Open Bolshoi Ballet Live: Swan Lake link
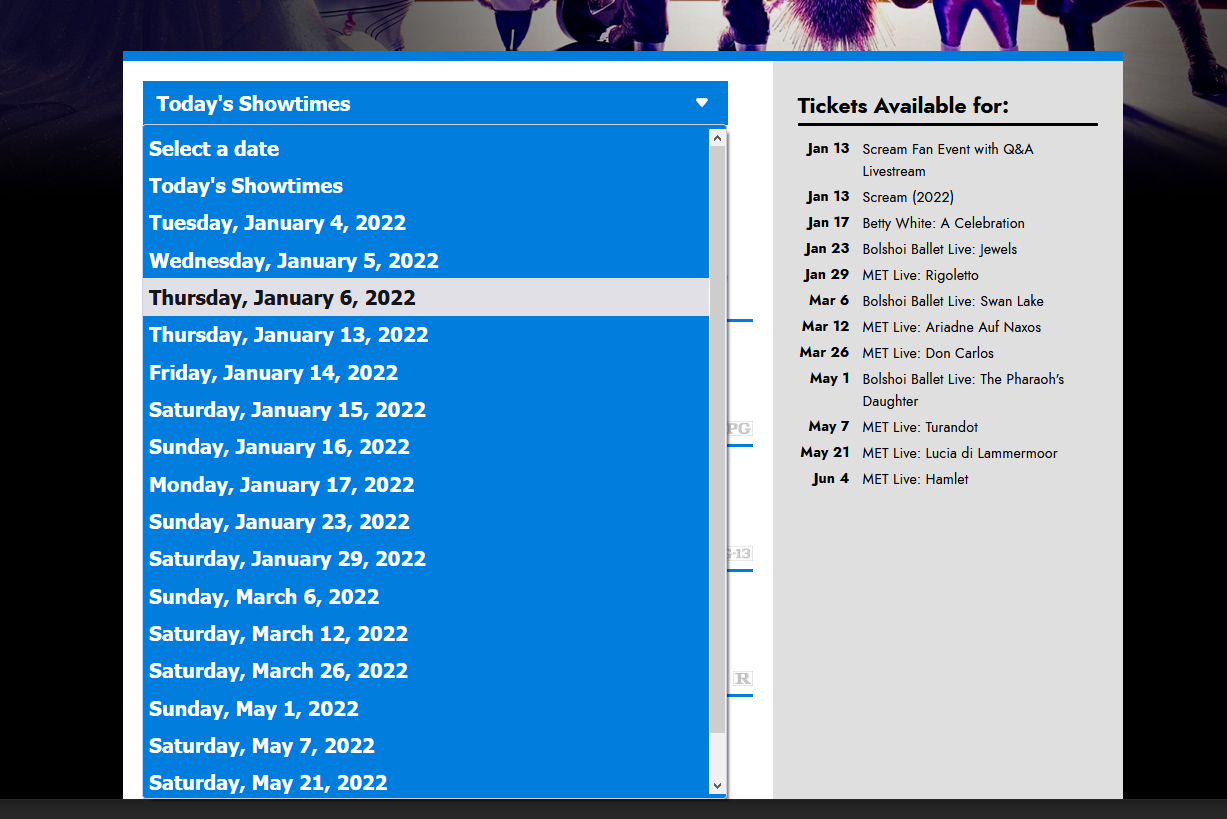Screen dimensions: 1227x819 [x=952, y=301]
